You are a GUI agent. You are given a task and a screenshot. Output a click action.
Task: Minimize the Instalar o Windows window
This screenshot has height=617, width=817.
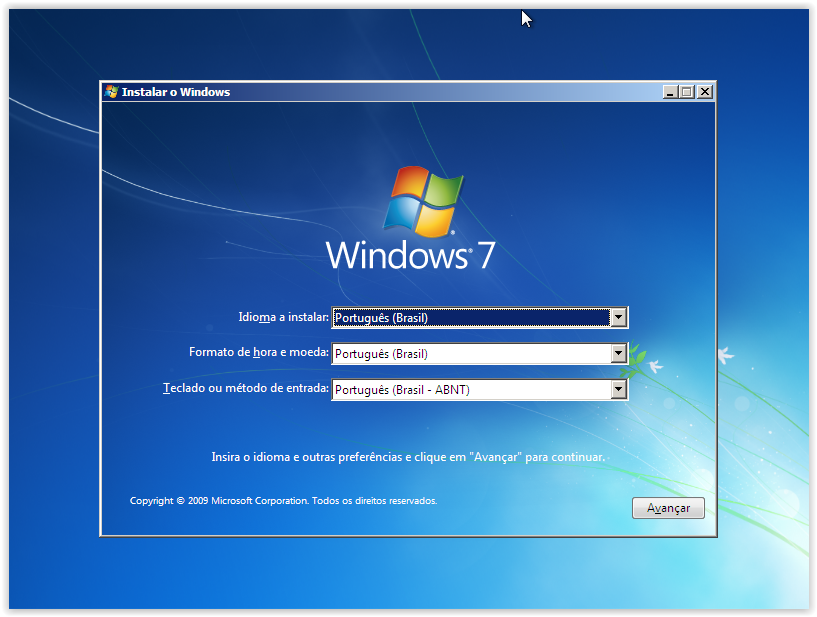click(x=669, y=92)
